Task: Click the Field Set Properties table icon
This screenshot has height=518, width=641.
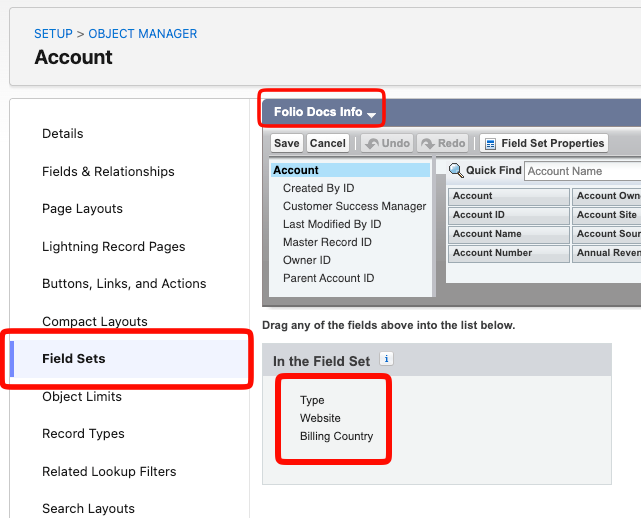Action: [x=490, y=144]
